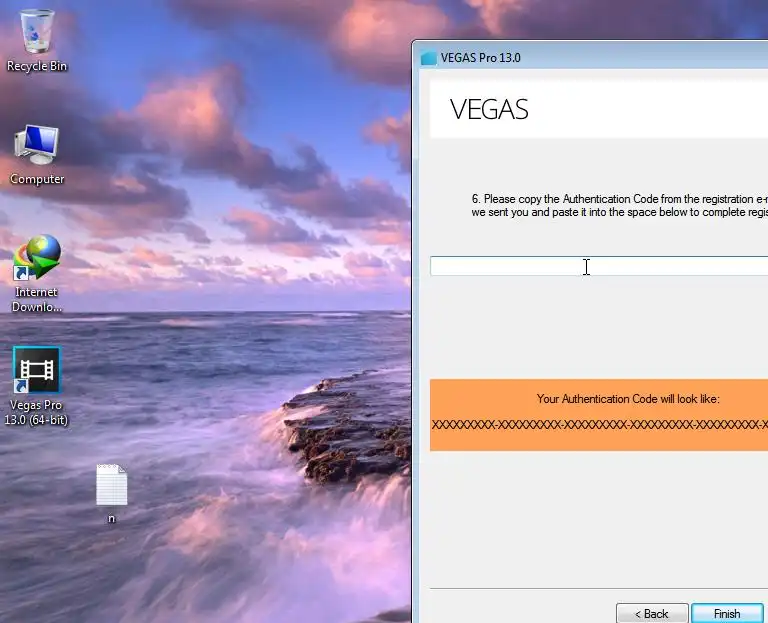
Task: Click 'Your Authentication Code will look like' text
Action: pyautogui.click(x=628, y=399)
